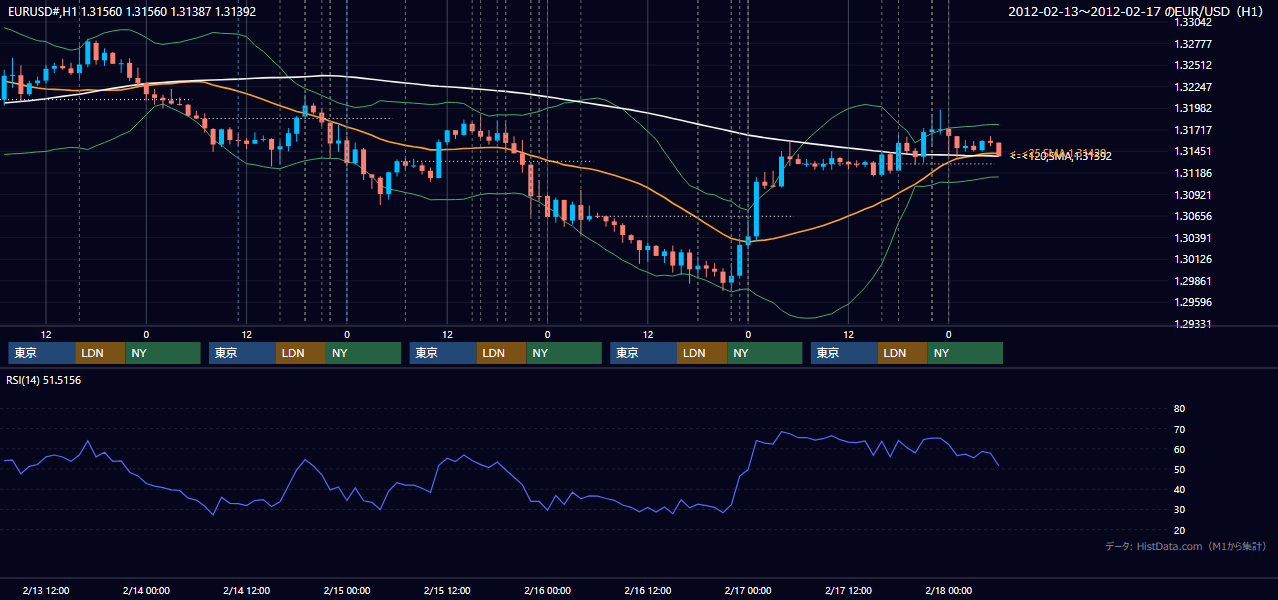Click the 1.29596 price axis label
Viewport: 1278px width, 600px height.
pos(1193,302)
